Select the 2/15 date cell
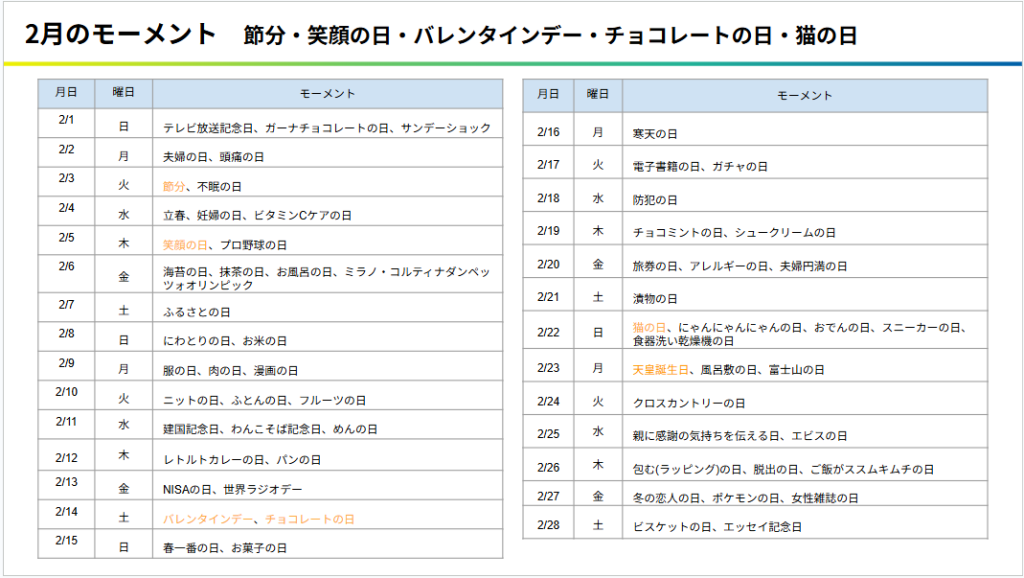 click(67, 541)
